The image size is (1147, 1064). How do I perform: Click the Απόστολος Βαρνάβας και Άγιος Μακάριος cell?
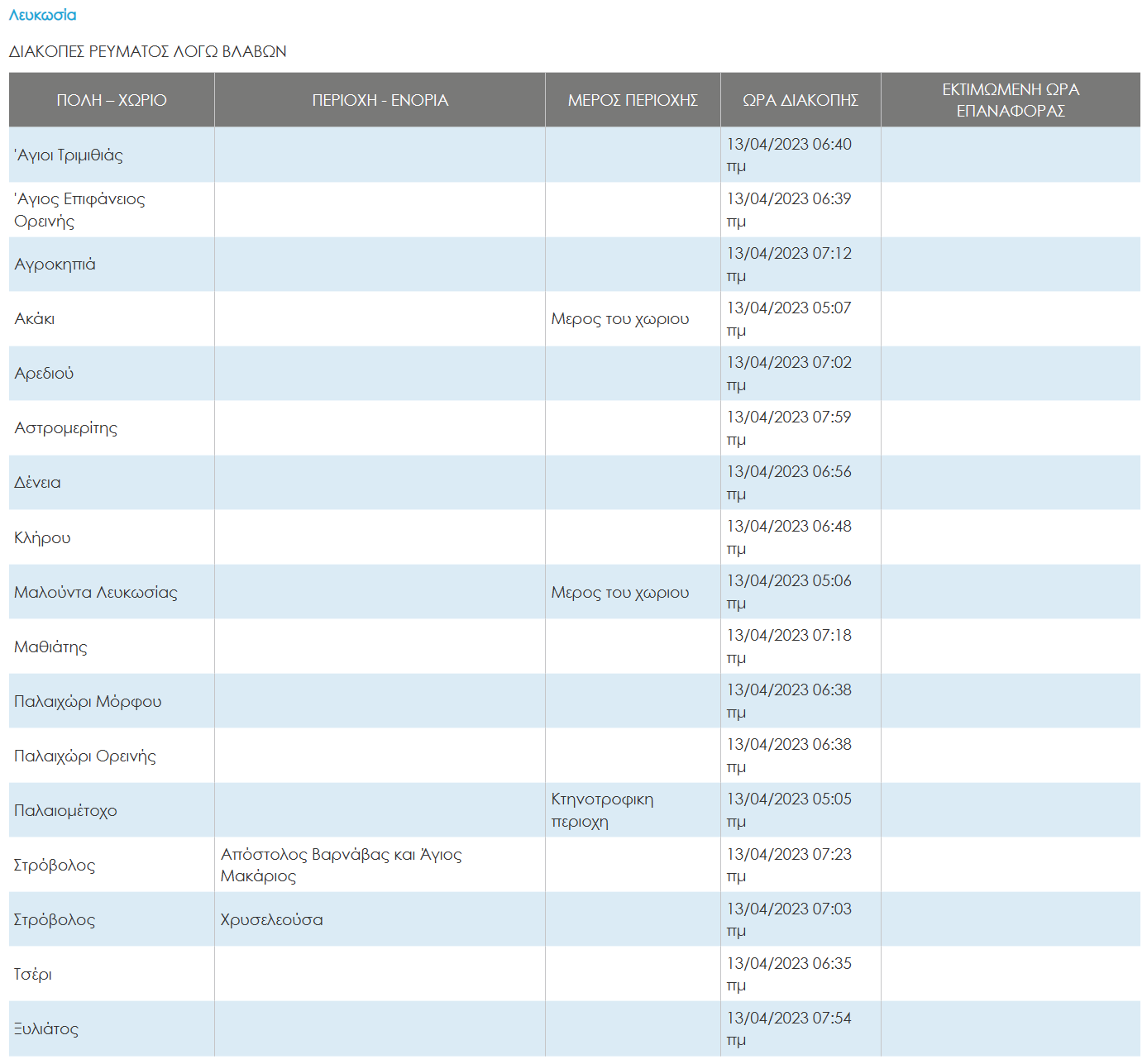point(380,865)
